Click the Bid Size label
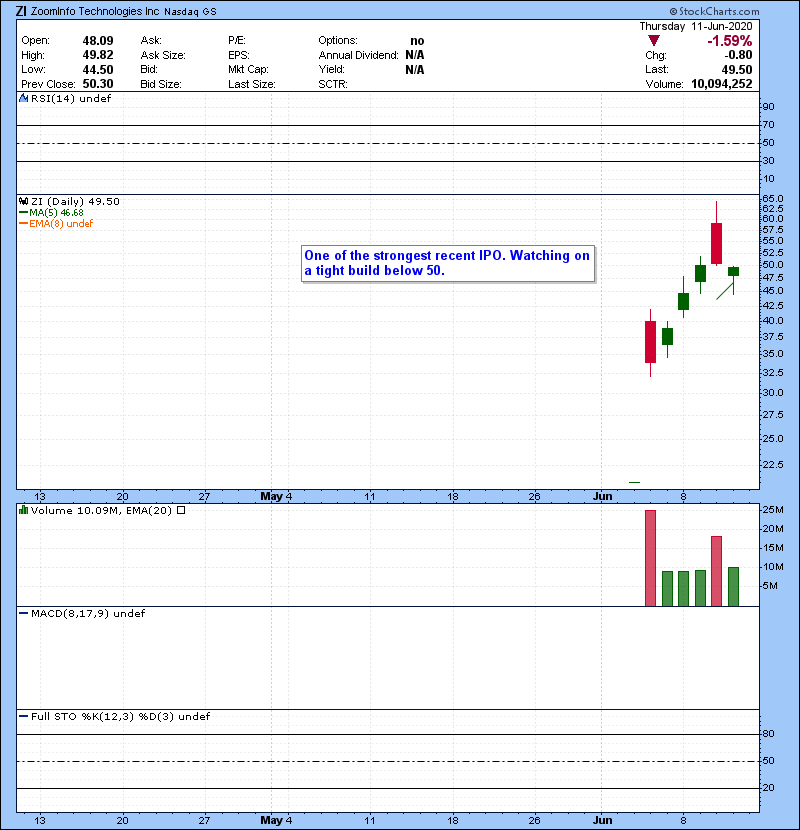 pos(161,84)
